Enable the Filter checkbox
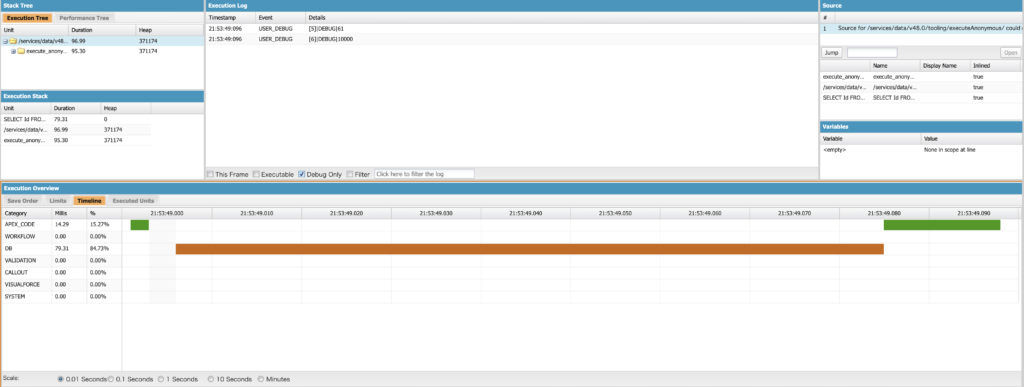The height and width of the screenshot is (387, 1024). 350,174
